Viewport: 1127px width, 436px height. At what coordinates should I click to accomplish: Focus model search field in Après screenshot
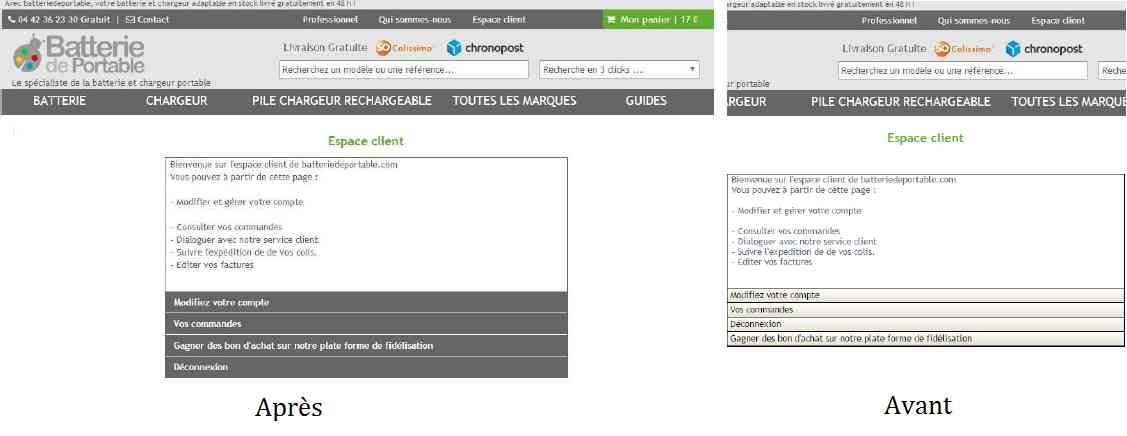(402, 70)
